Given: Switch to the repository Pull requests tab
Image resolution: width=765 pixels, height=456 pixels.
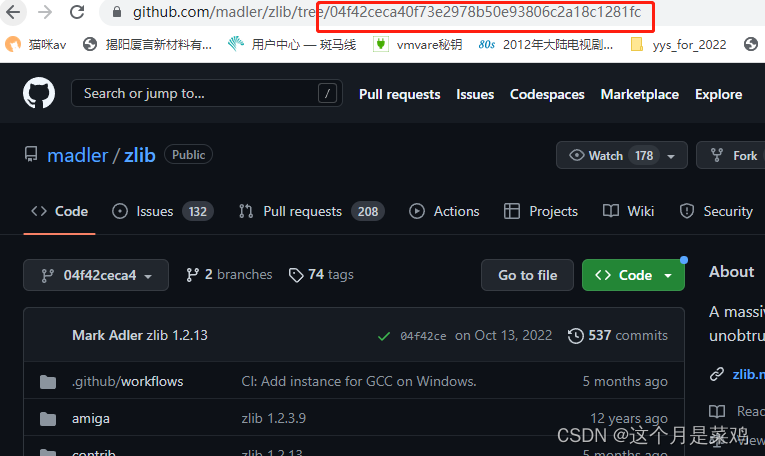Looking at the screenshot, I should [x=312, y=211].
